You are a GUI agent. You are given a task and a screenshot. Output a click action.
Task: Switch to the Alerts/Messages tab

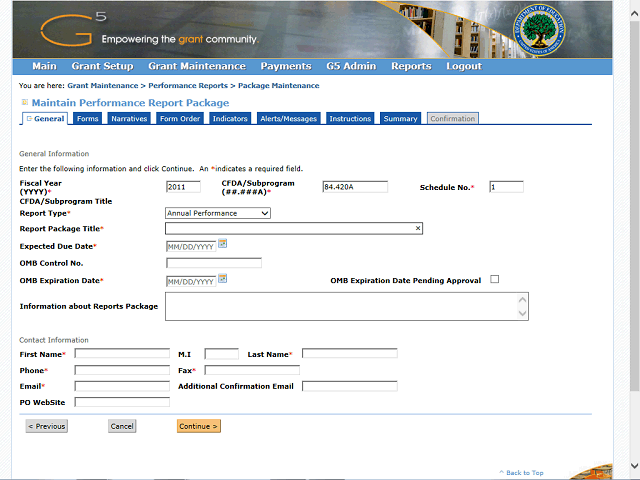(289, 118)
